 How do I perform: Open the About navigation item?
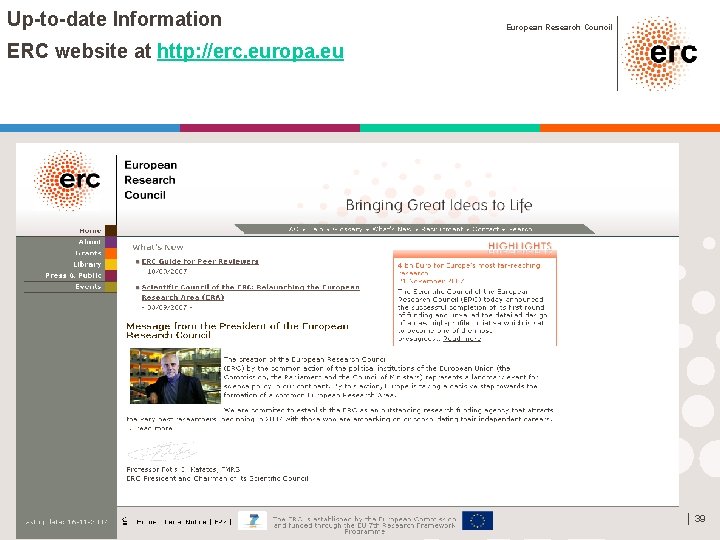(x=90, y=242)
